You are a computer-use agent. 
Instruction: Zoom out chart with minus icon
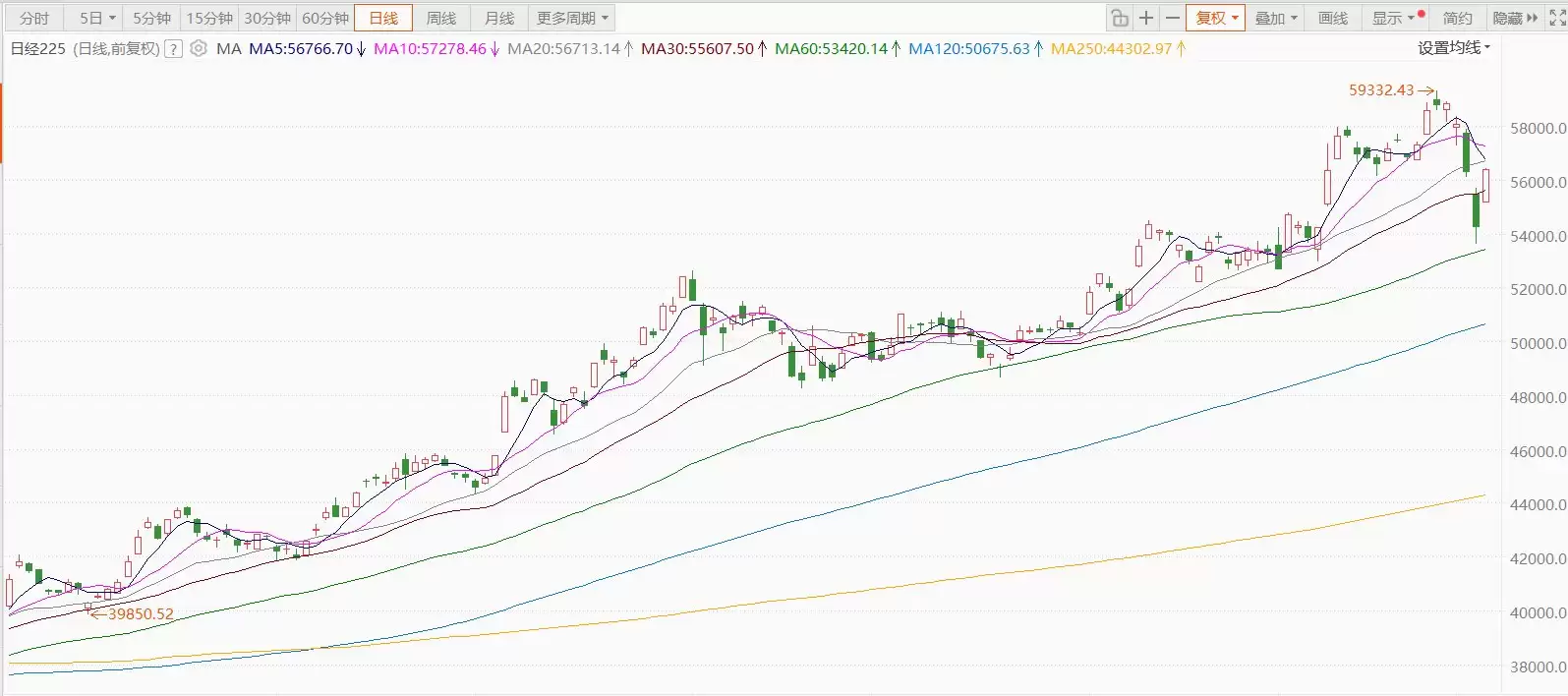pyautogui.click(x=1172, y=18)
